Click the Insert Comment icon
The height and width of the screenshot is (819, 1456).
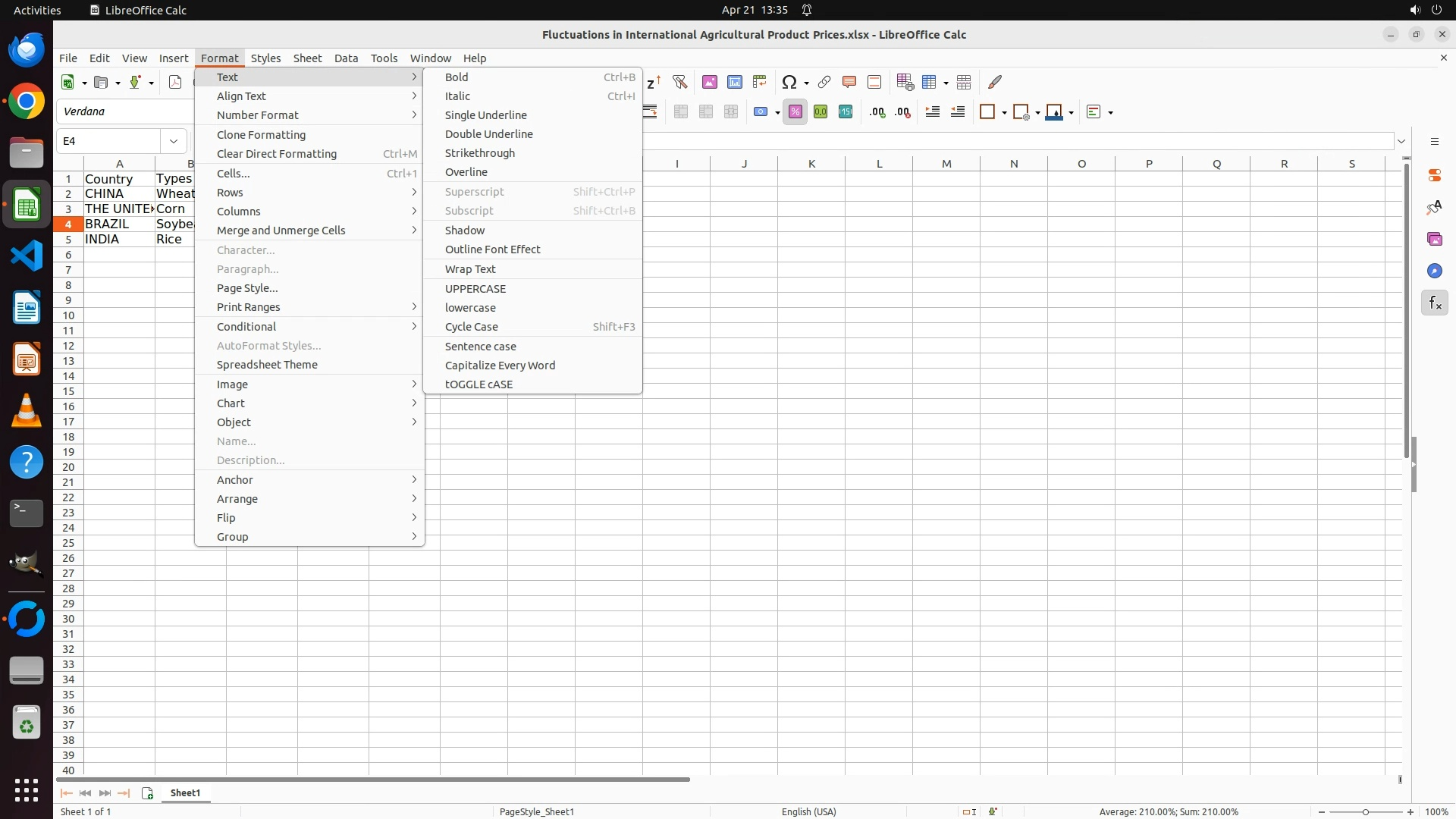pyautogui.click(x=849, y=82)
